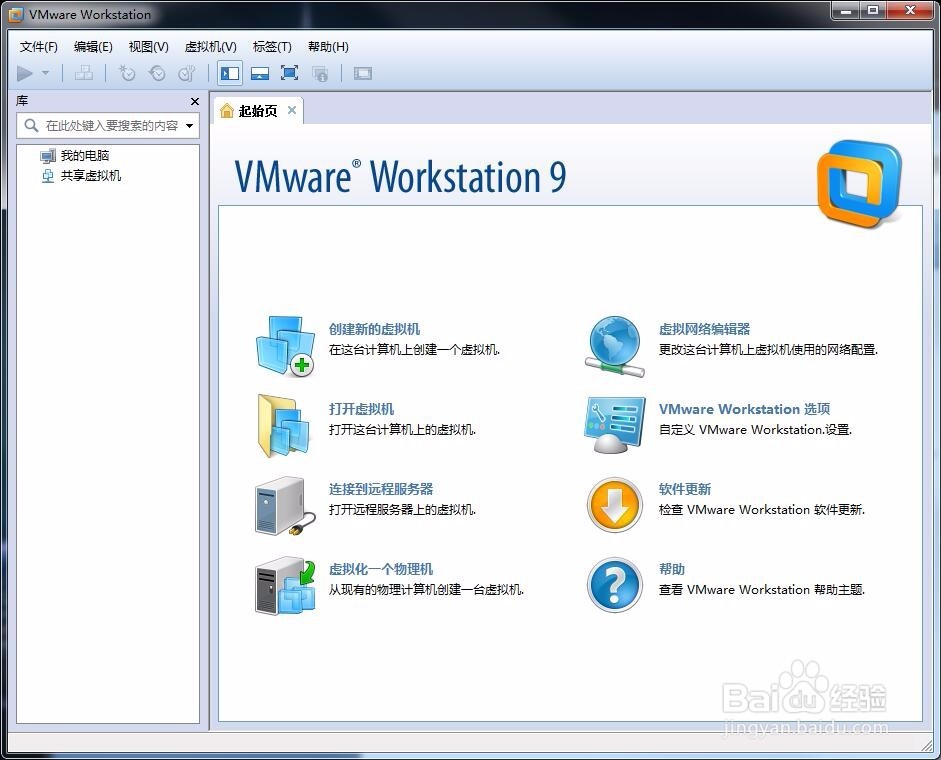Click the 虚拟网络编辑器 link

pos(705,329)
